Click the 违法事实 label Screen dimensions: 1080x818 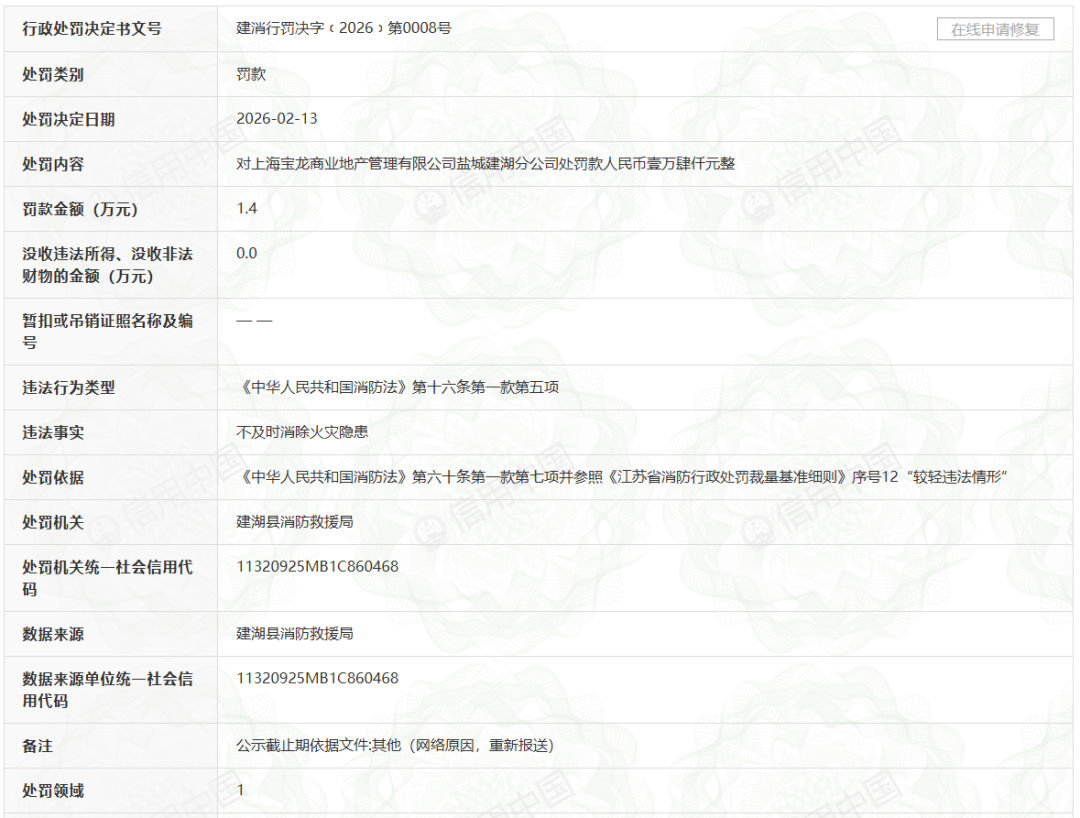(53, 432)
